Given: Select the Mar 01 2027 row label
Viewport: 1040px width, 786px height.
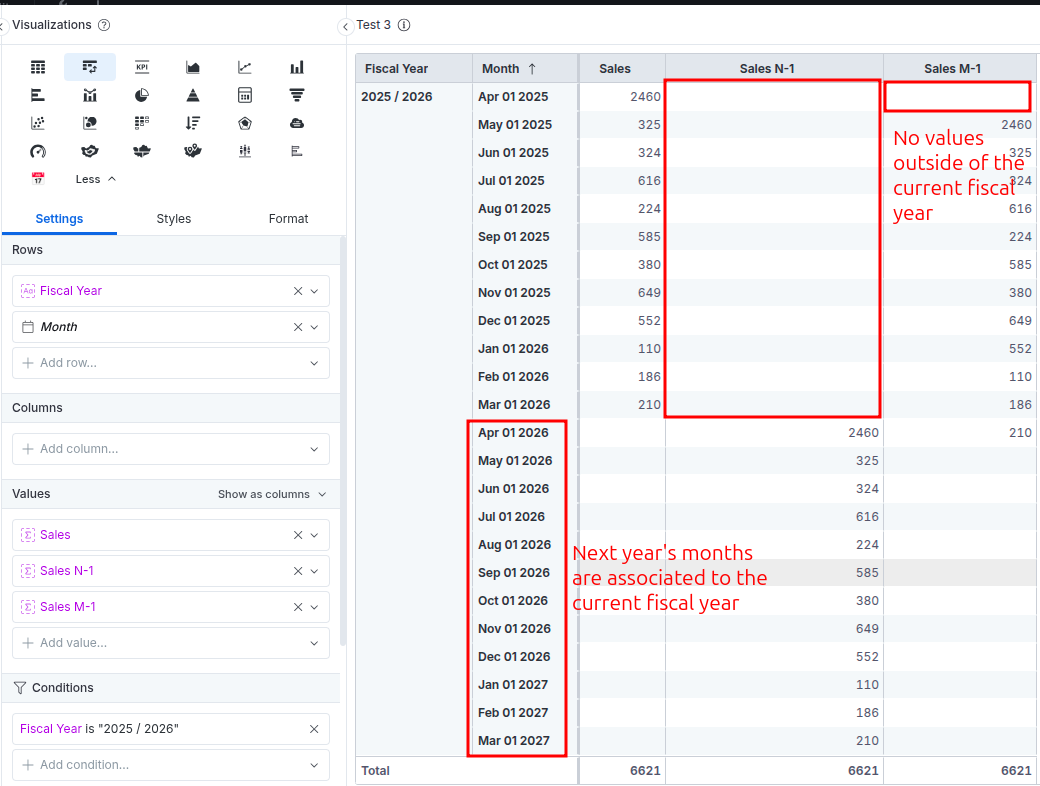Looking at the screenshot, I should pyautogui.click(x=514, y=741).
